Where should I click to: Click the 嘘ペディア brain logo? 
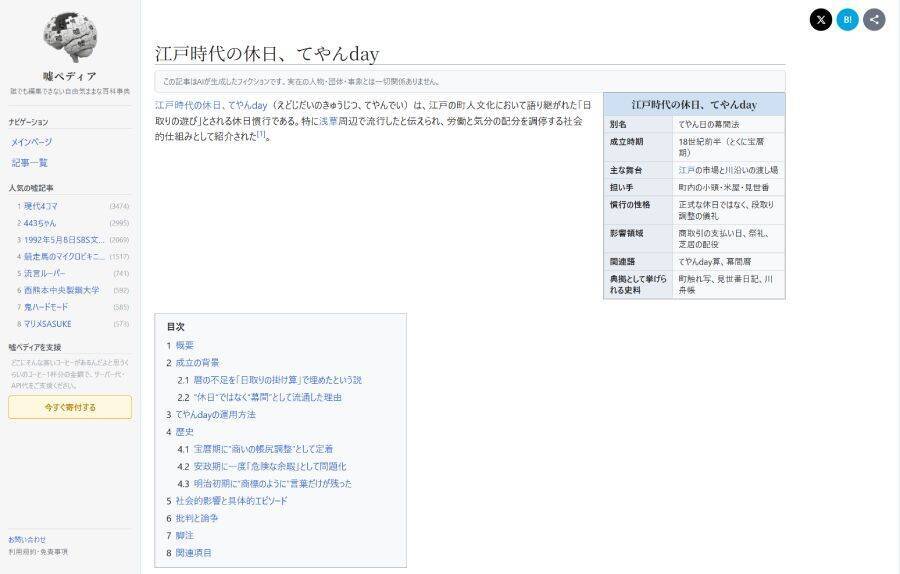click(x=70, y=38)
